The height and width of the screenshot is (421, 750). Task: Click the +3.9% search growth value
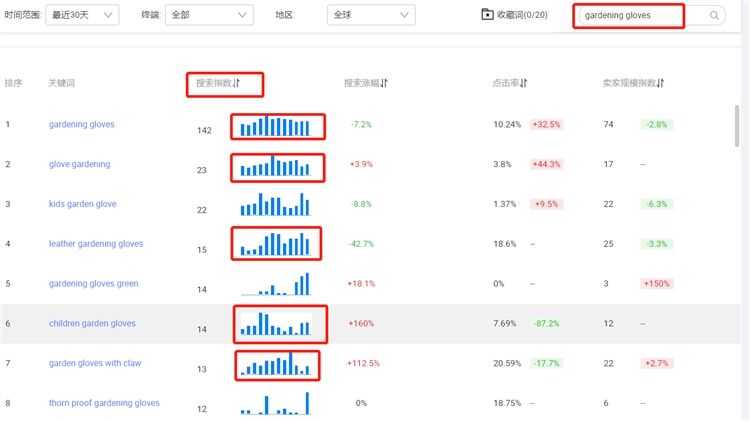(x=361, y=164)
